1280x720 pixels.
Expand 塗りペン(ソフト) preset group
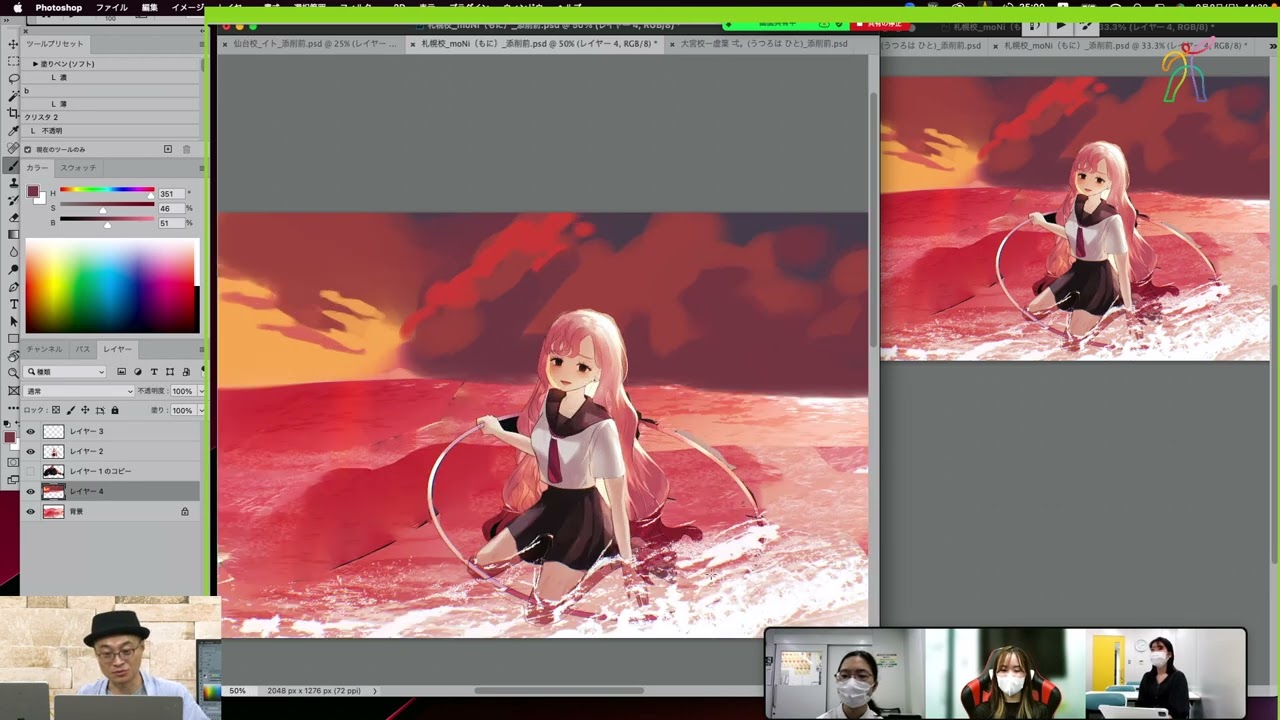(35, 64)
